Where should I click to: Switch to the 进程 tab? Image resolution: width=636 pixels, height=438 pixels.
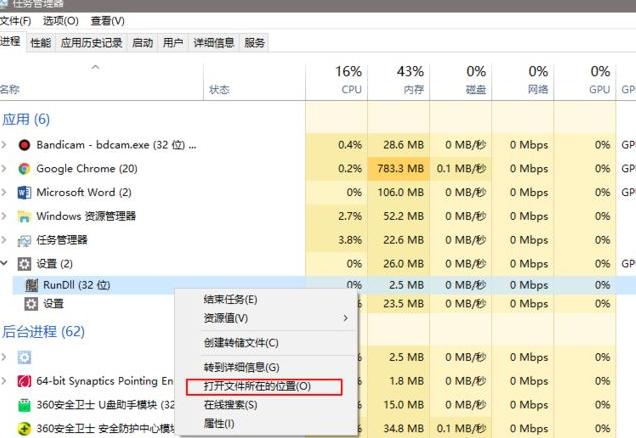[11, 41]
